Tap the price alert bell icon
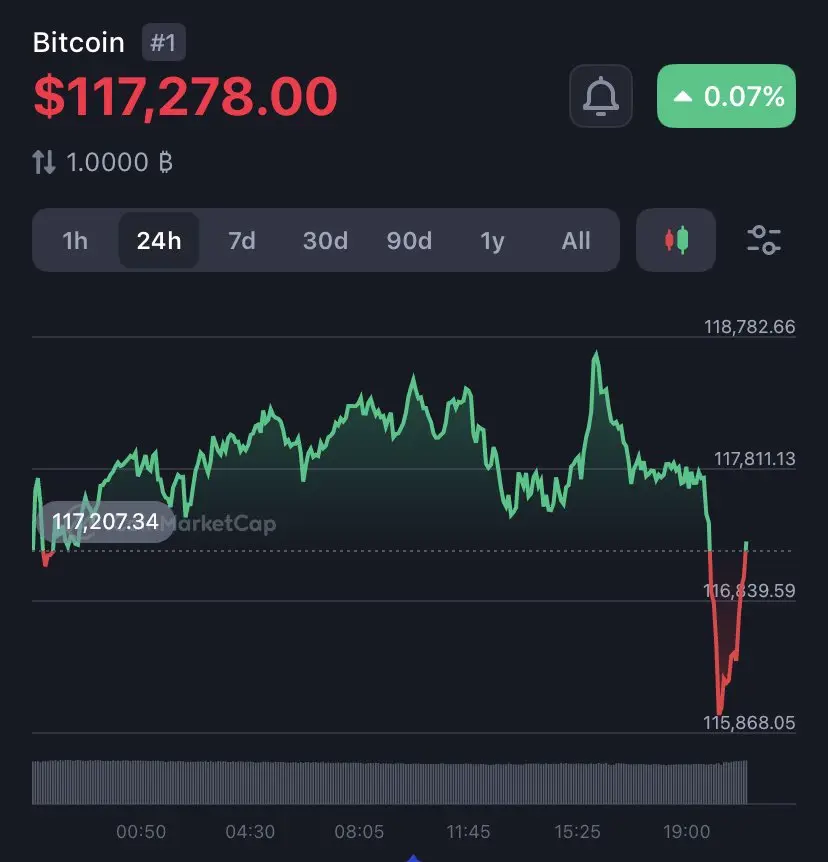Screen dimensions: 828x862 pyautogui.click(x=600, y=96)
